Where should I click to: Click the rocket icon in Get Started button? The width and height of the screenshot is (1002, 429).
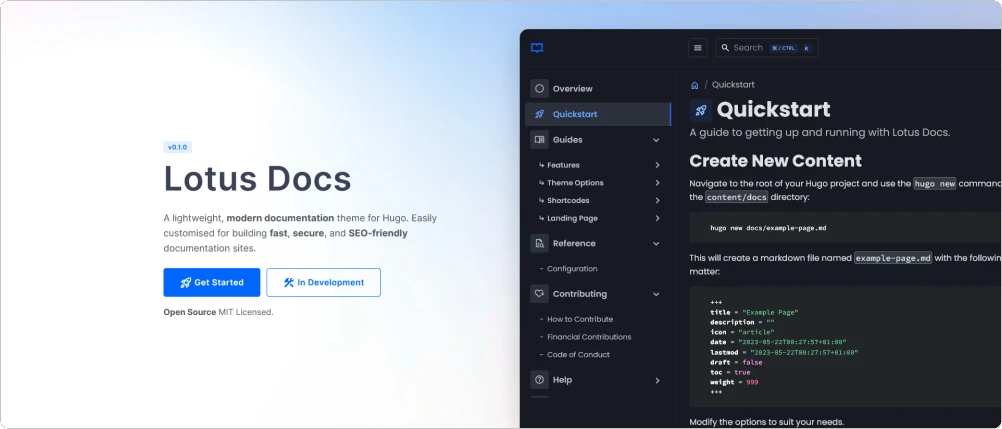186,283
